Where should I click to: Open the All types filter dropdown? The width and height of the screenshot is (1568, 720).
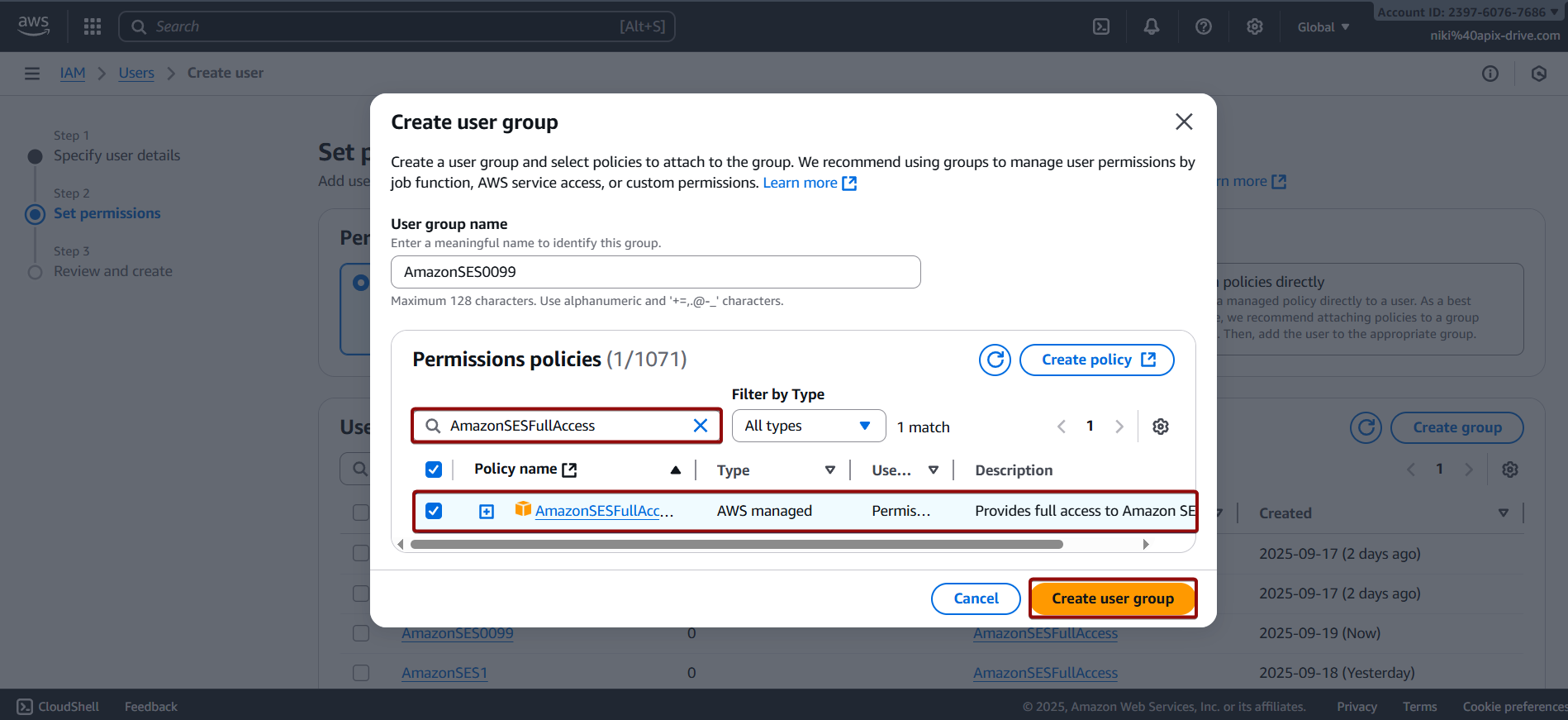tap(808, 426)
